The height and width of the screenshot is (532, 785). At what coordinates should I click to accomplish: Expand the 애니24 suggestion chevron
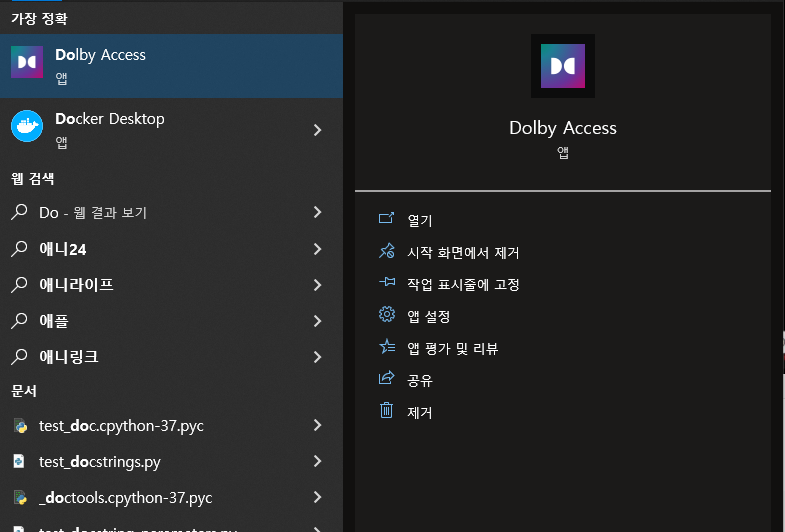(x=317, y=249)
